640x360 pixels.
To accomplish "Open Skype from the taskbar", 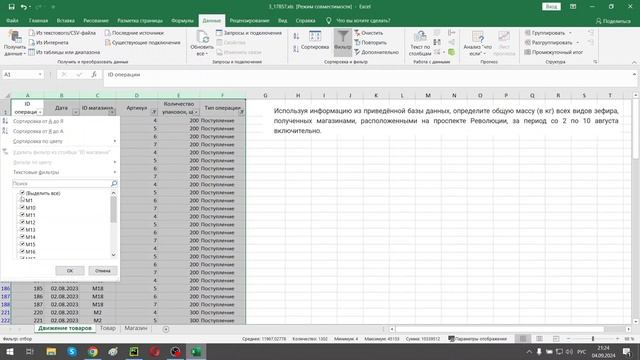I will (x=72, y=351).
